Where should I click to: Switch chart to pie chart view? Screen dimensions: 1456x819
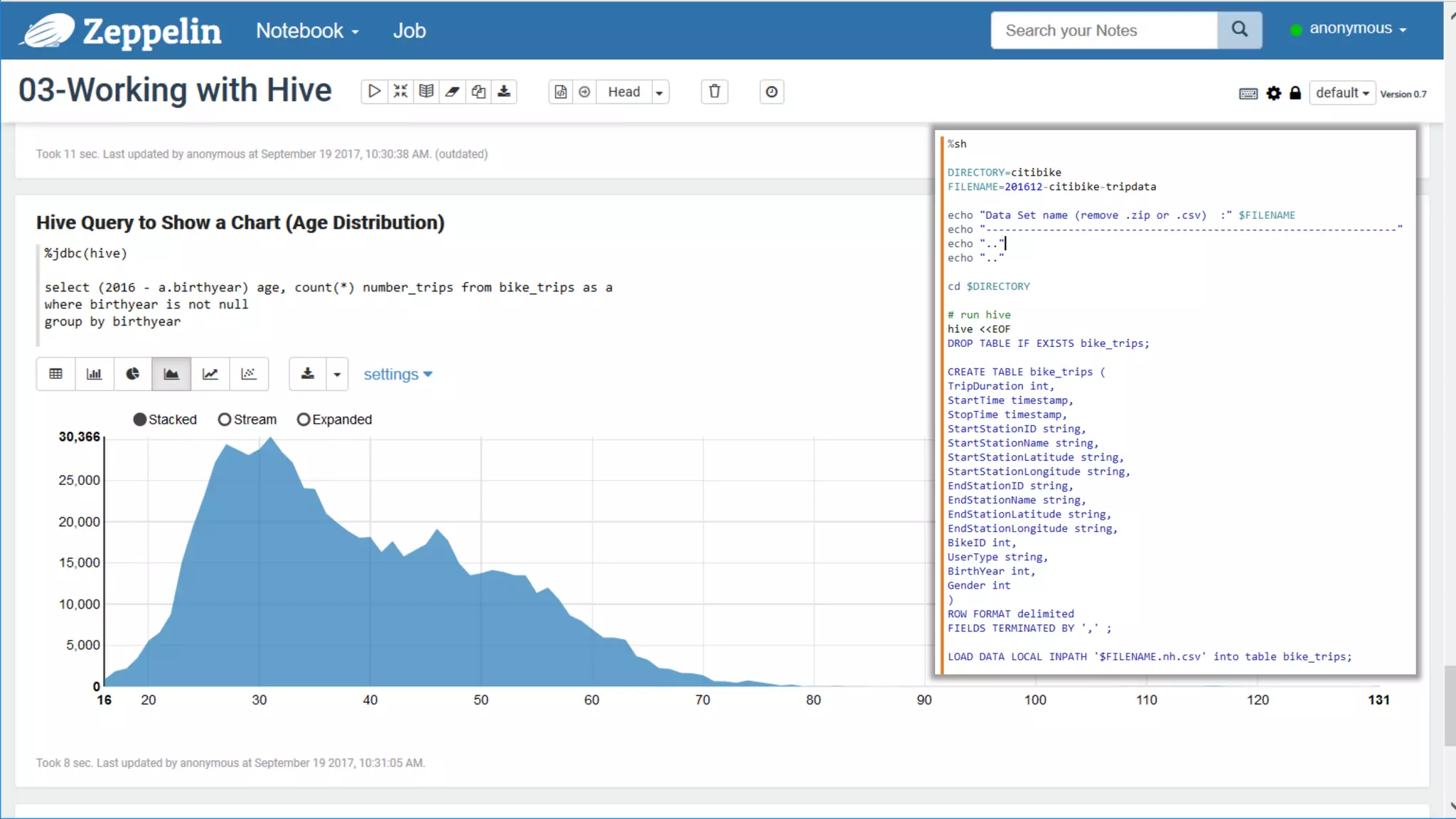click(133, 374)
